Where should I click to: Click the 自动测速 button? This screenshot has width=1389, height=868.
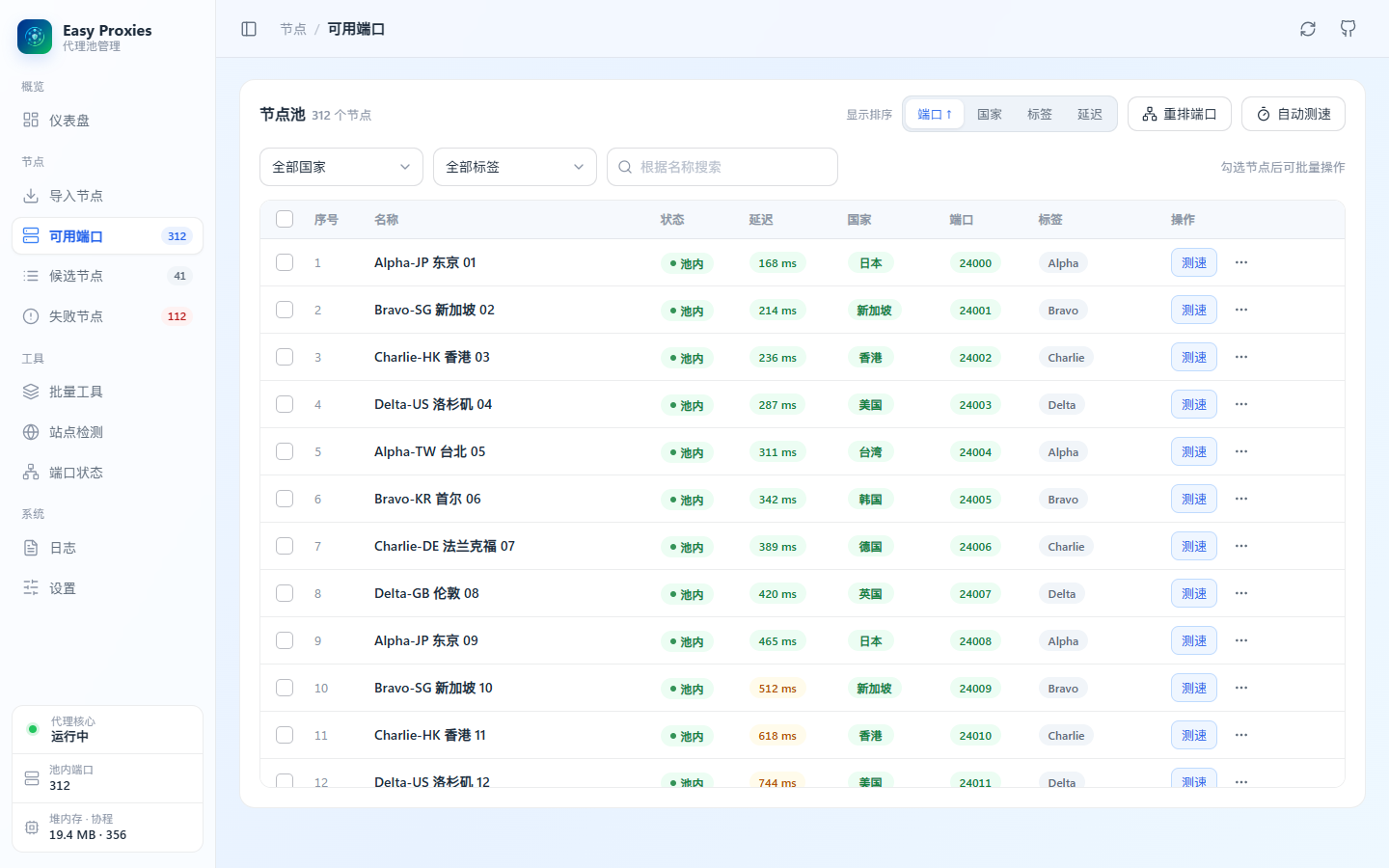(x=1294, y=114)
